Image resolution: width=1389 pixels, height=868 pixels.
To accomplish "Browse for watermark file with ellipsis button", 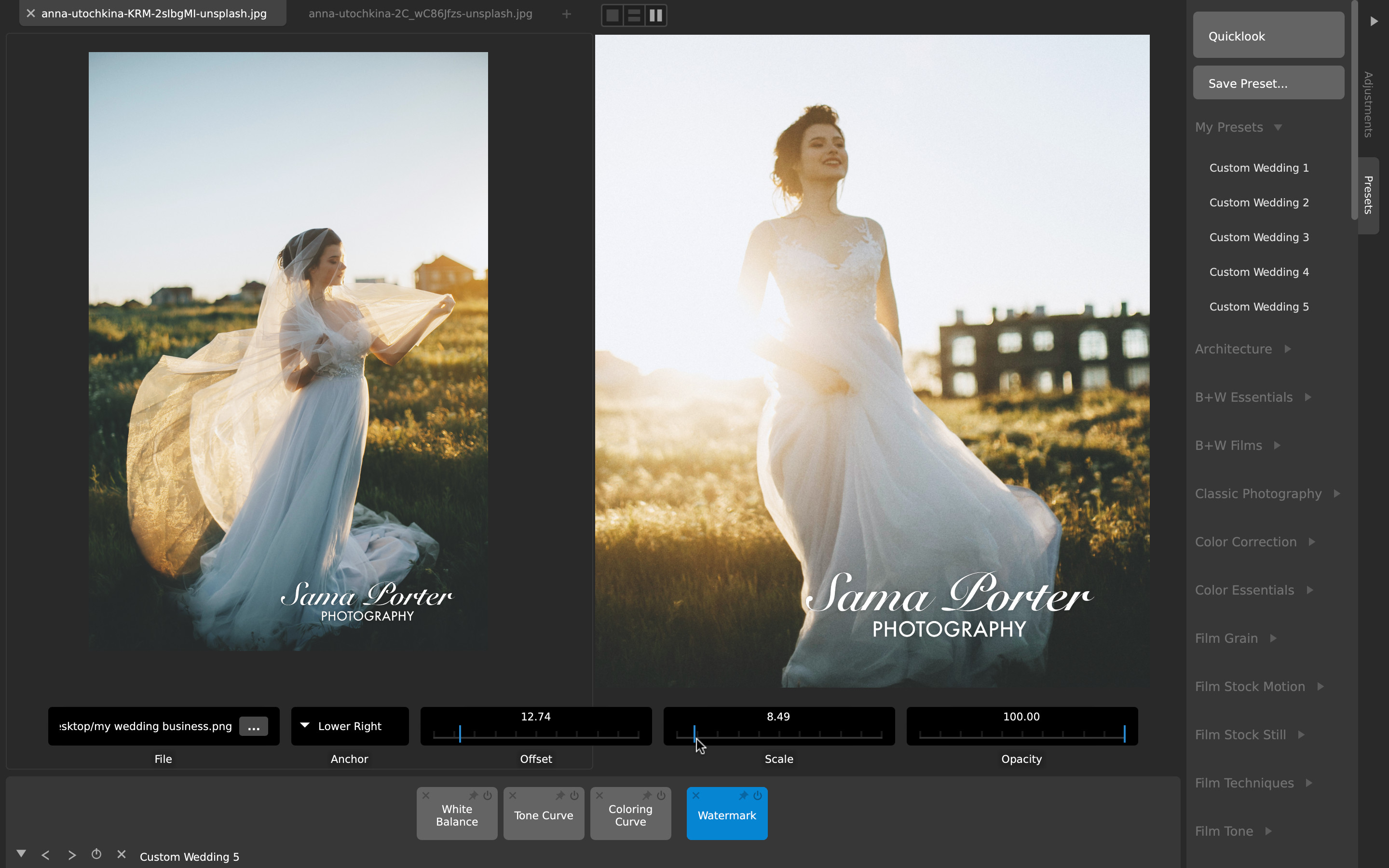I will tap(253, 726).
